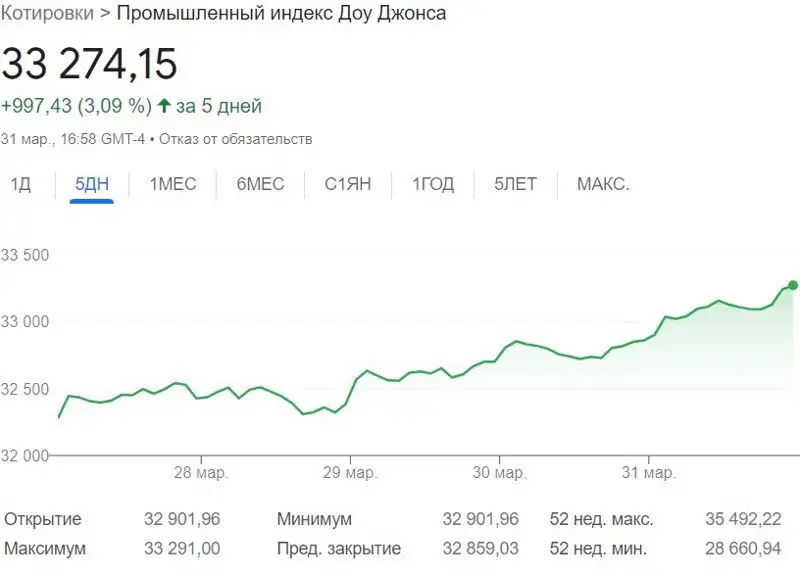The width and height of the screenshot is (800, 575).
Task: Switch to the 6МЕС chart tab
Action: 260,184
